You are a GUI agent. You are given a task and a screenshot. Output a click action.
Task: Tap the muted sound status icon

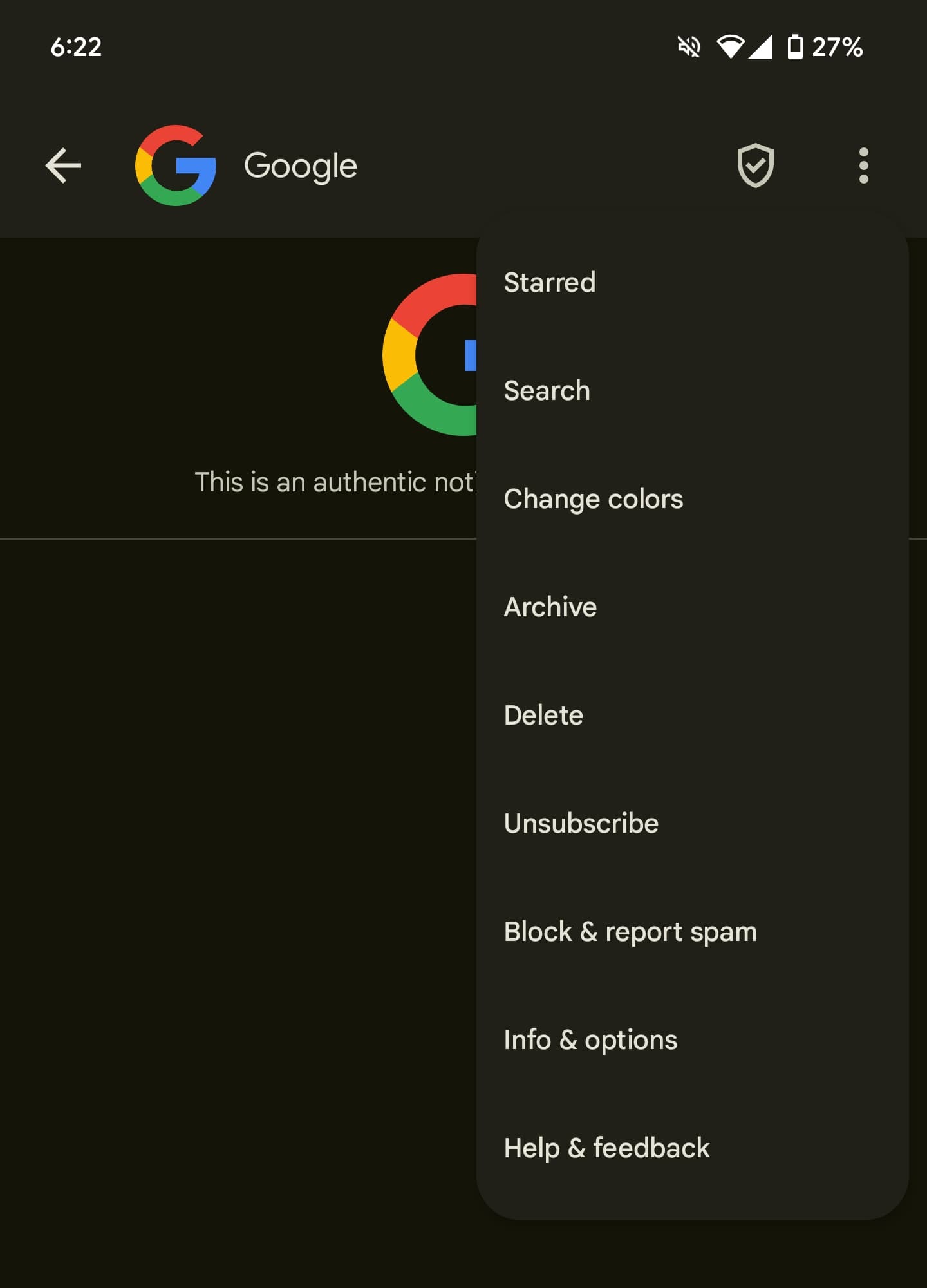[x=689, y=47]
